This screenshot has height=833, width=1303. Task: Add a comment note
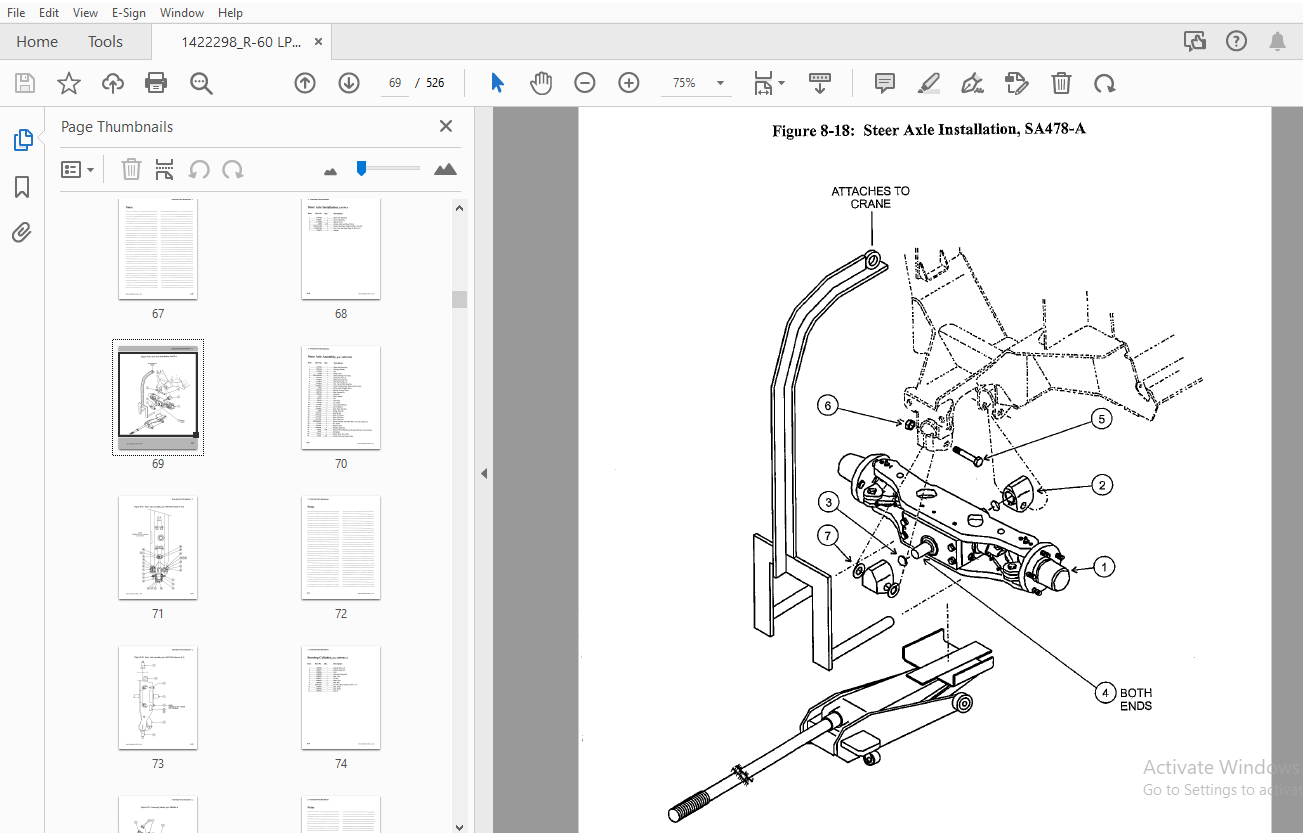point(885,83)
